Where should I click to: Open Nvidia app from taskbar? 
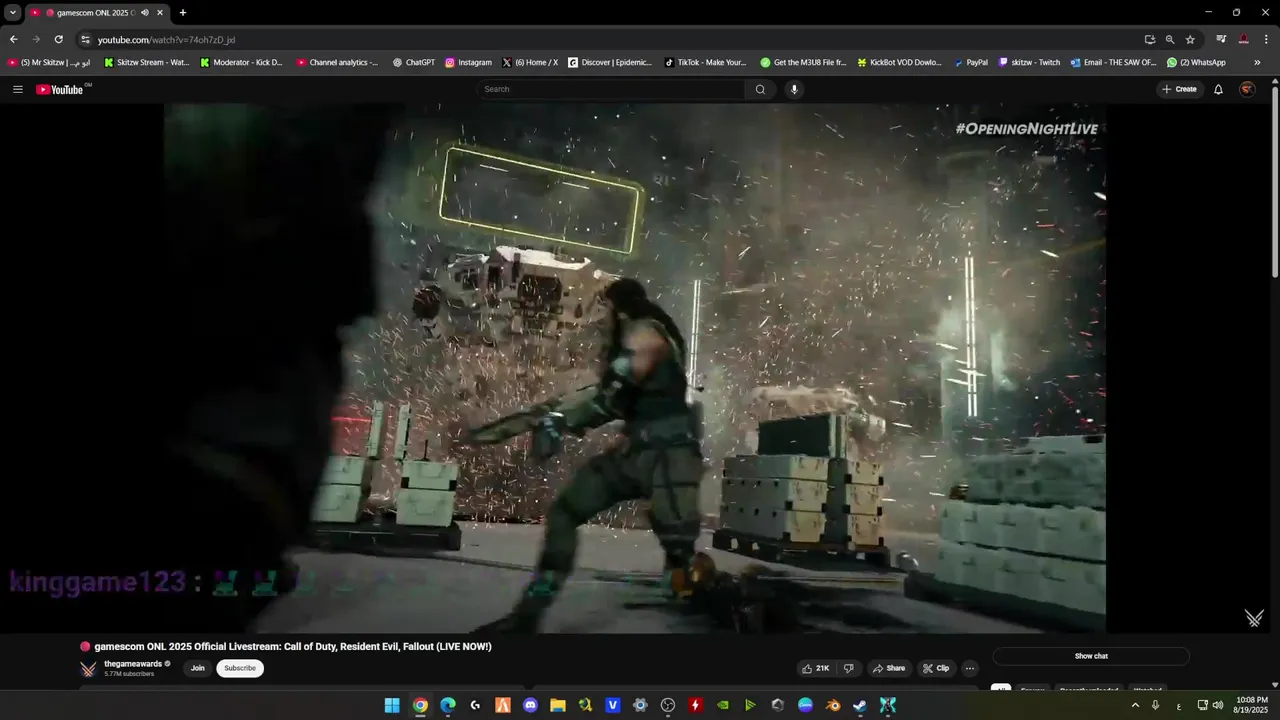[x=723, y=705]
